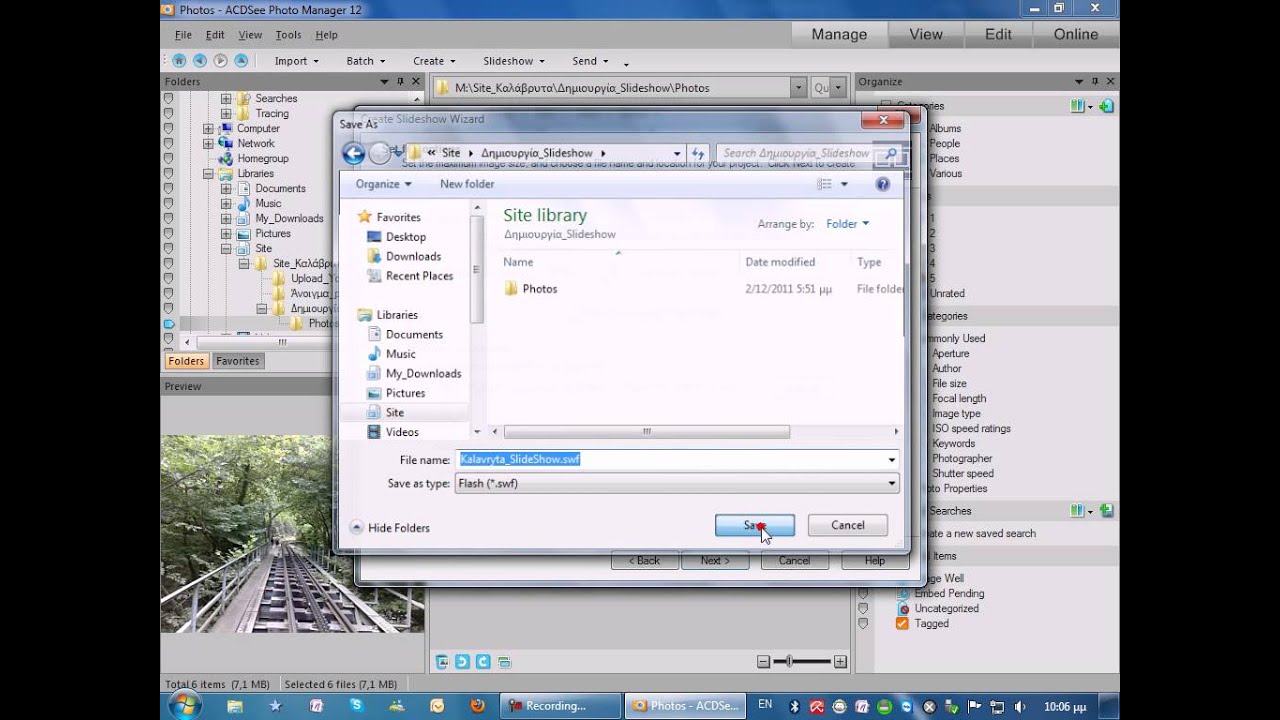Image resolution: width=1280 pixels, height=720 pixels.
Task: Toggle Easy-Select marker for Computer row
Action: click(168, 128)
